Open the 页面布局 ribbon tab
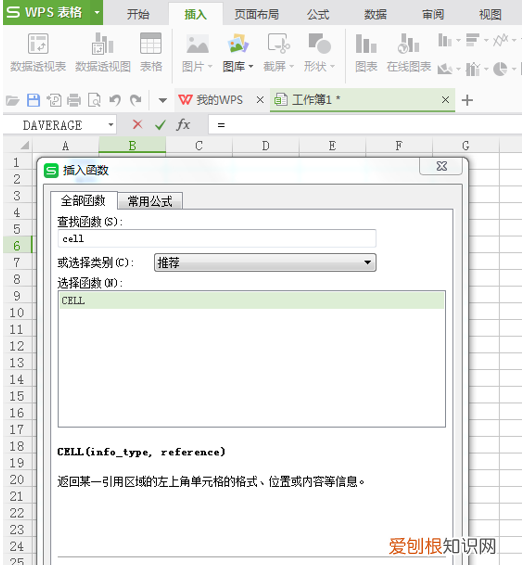Image resolution: width=522 pixels, height=565 pixels. click(256, 14)
